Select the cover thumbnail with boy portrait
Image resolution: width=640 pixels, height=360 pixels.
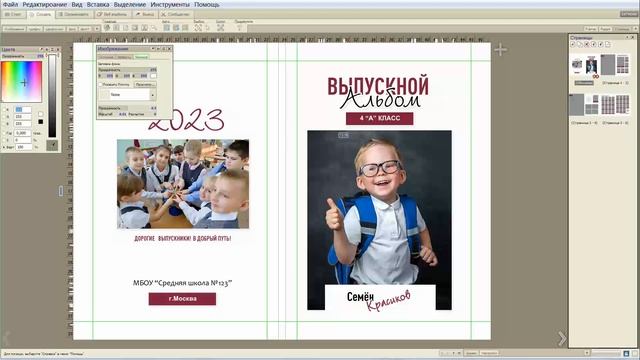591,65
